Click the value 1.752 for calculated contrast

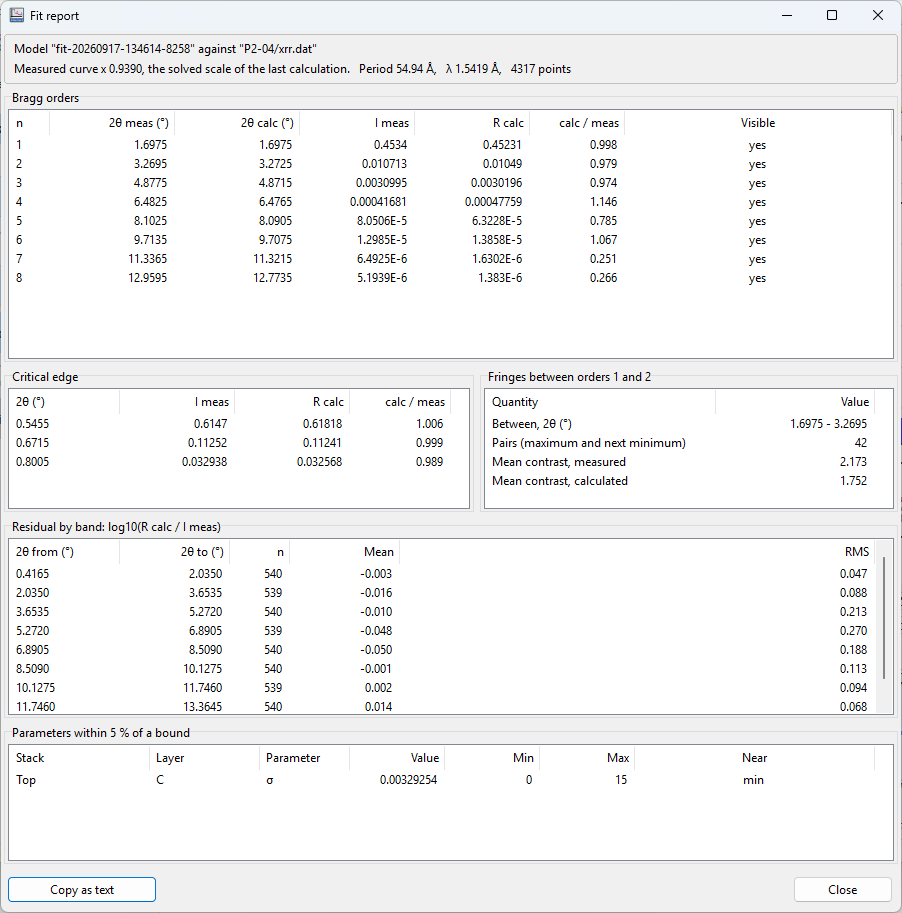853,481
